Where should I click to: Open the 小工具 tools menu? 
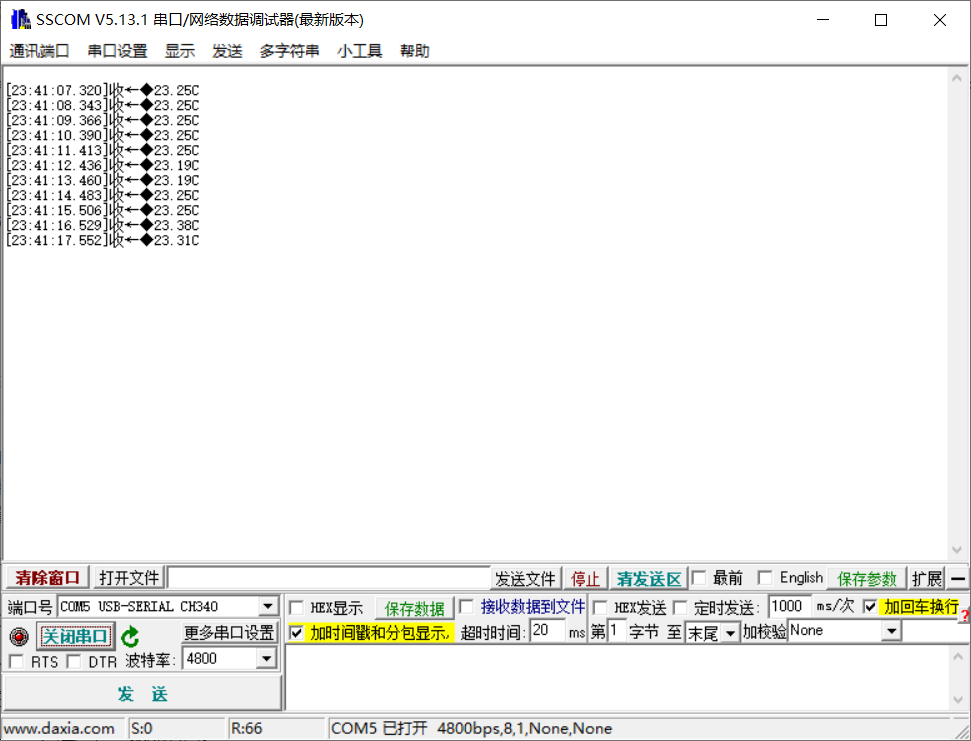[x=359, y=51]
